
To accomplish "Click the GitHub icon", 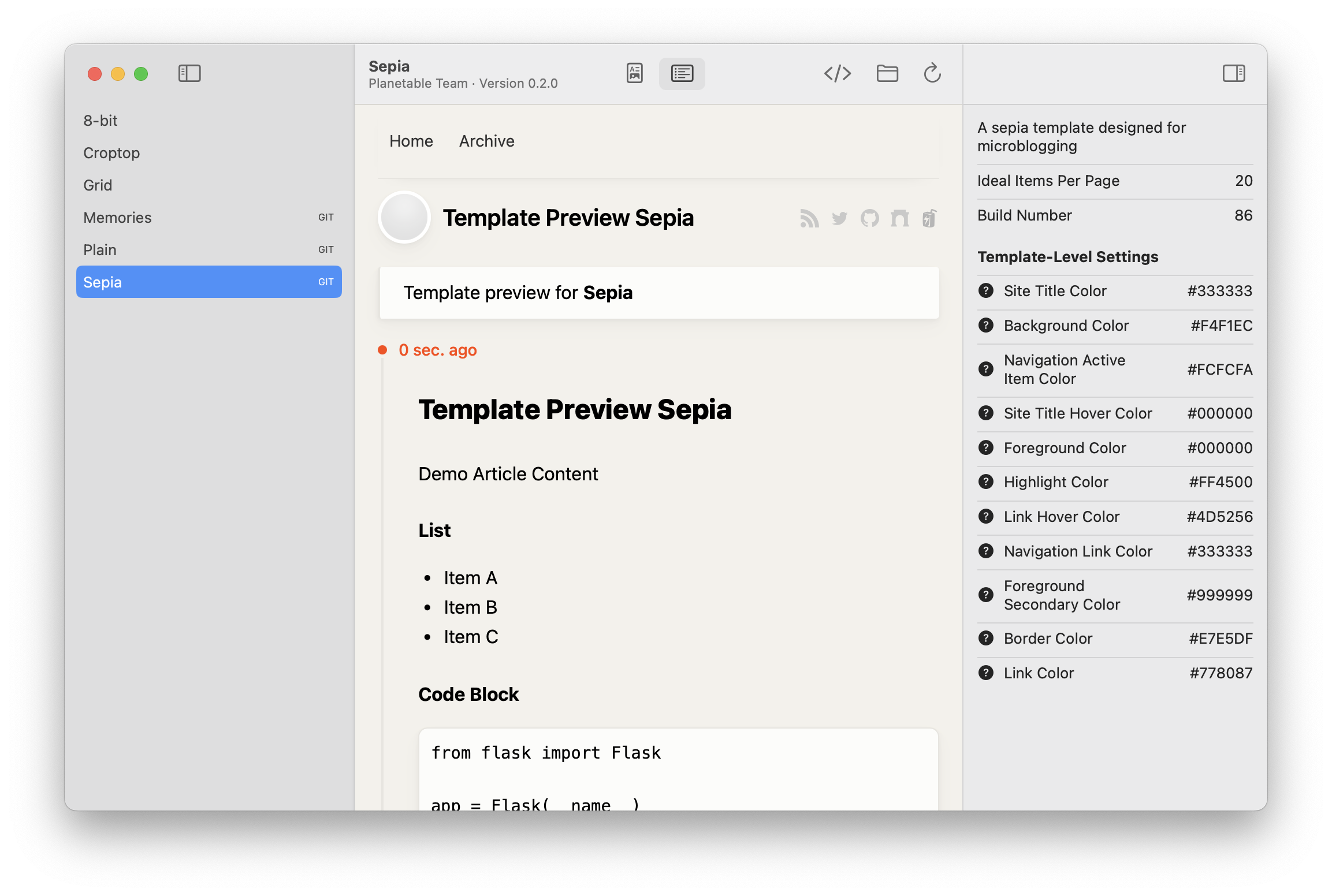I will click(x=870, y=218).
